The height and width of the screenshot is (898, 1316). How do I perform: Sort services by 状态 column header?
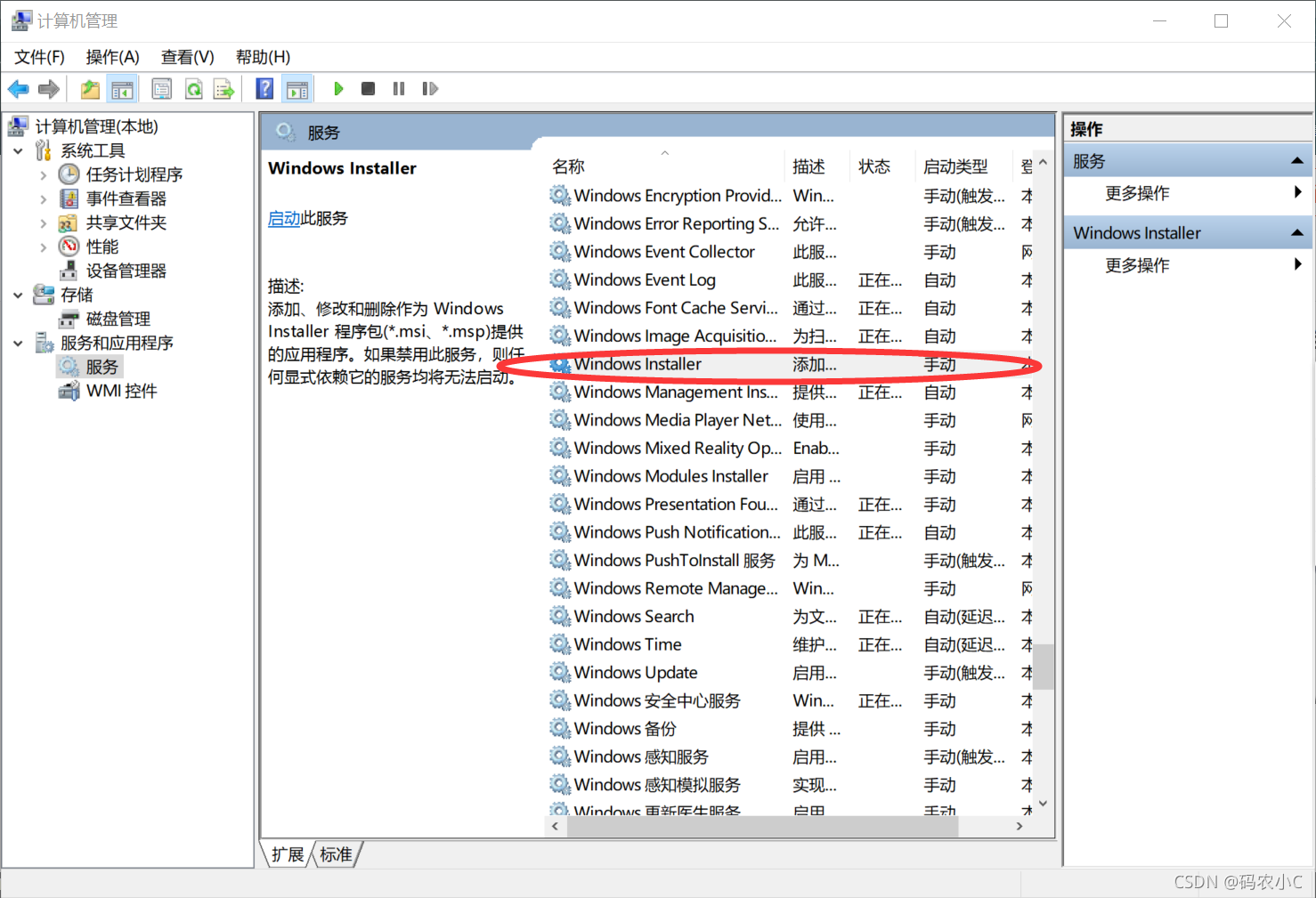(882, 166)
